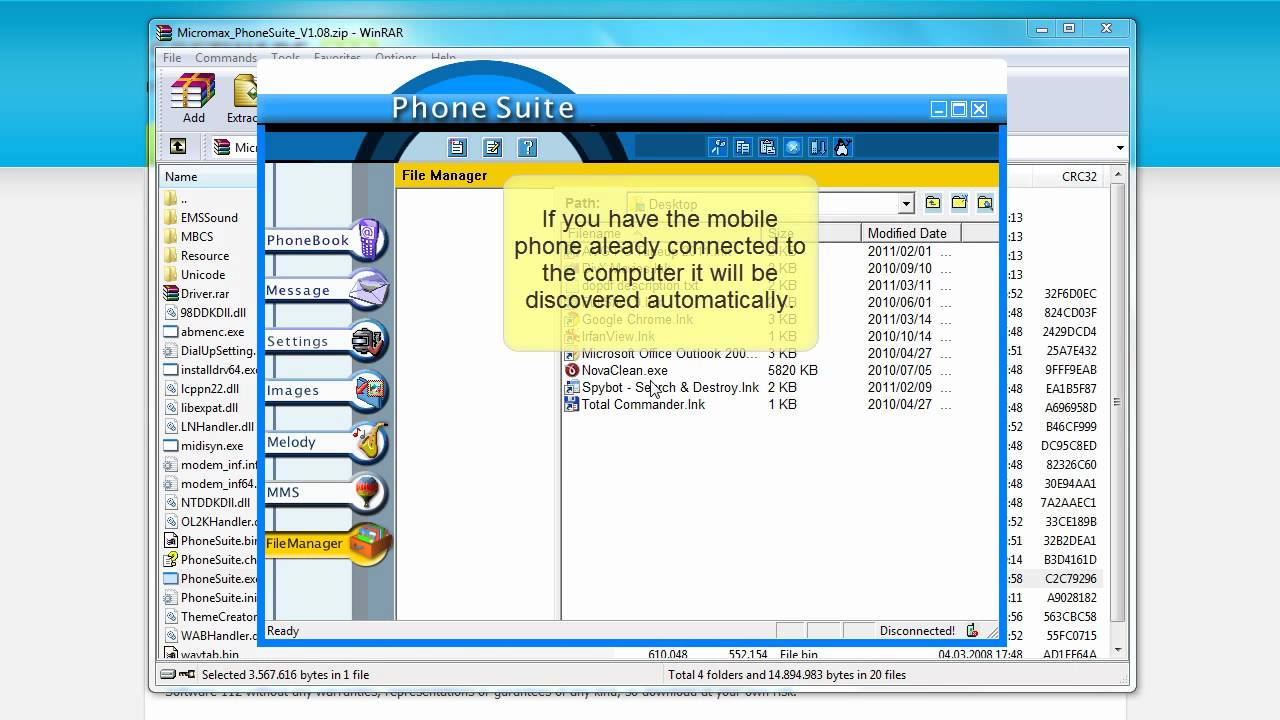Sort by Modified Date column header

pyautogui.click(x=910, y=233)
